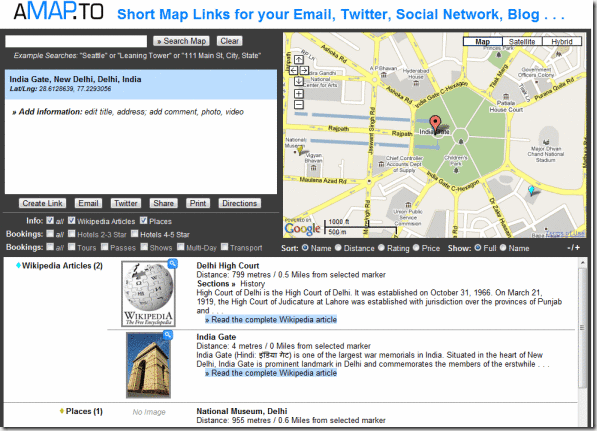The image size is (597, 431).
Task: Switch map to Satellite view
Action: tap(522, 42)
